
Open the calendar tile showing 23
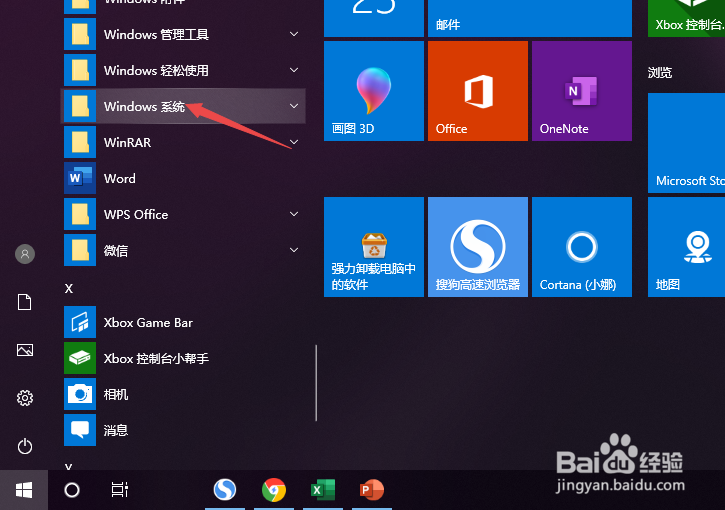[x=374, y=18]
